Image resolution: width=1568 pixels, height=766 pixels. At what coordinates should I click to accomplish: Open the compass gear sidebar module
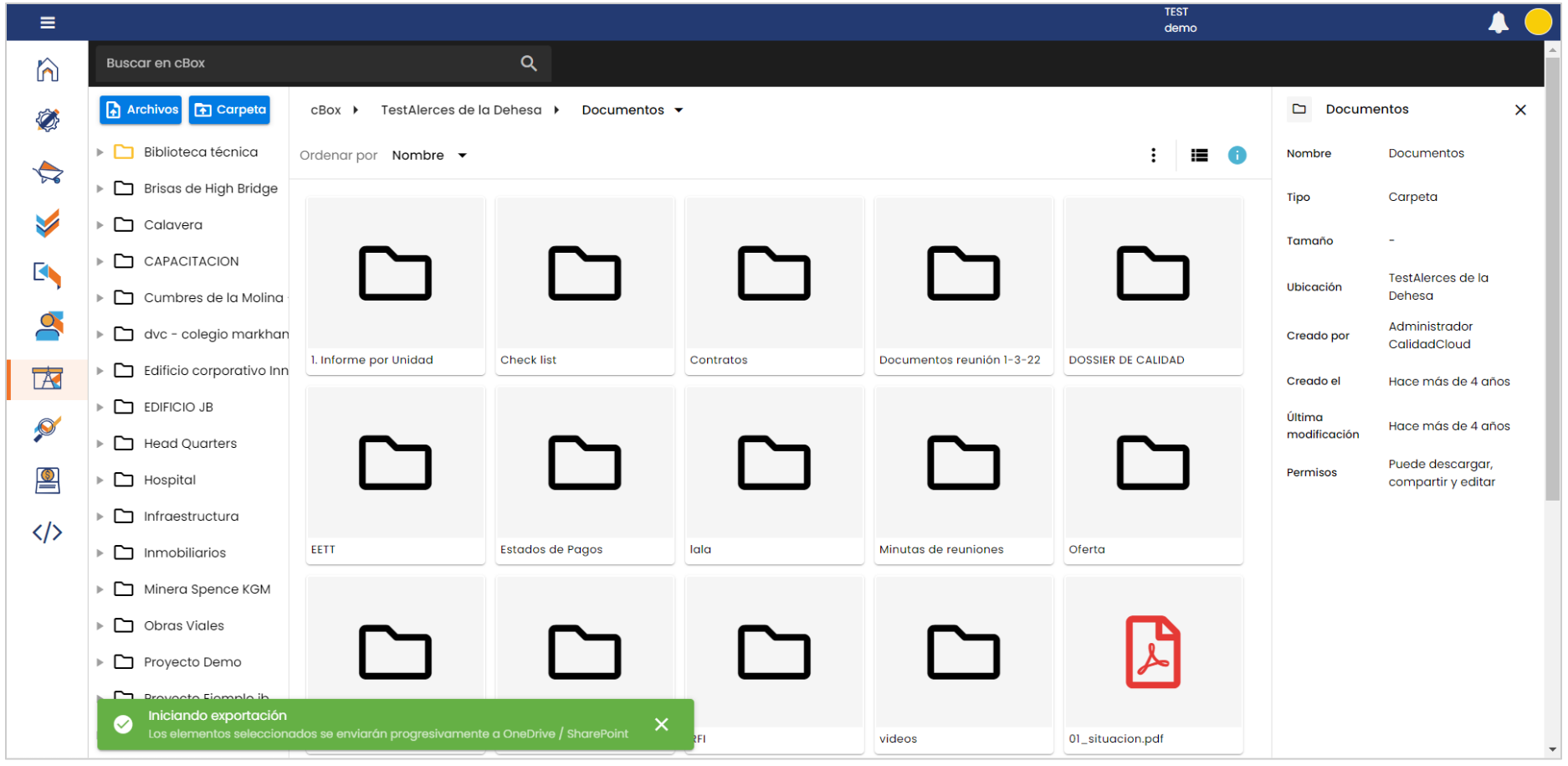pos(48,121)
